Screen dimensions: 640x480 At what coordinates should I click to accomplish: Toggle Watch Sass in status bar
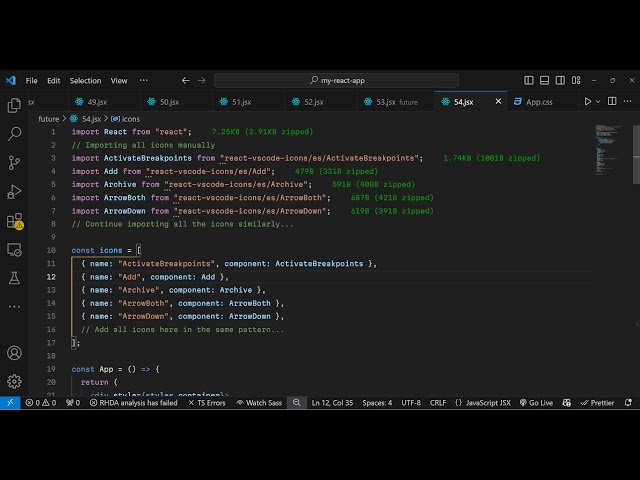(x=259, y=403)
